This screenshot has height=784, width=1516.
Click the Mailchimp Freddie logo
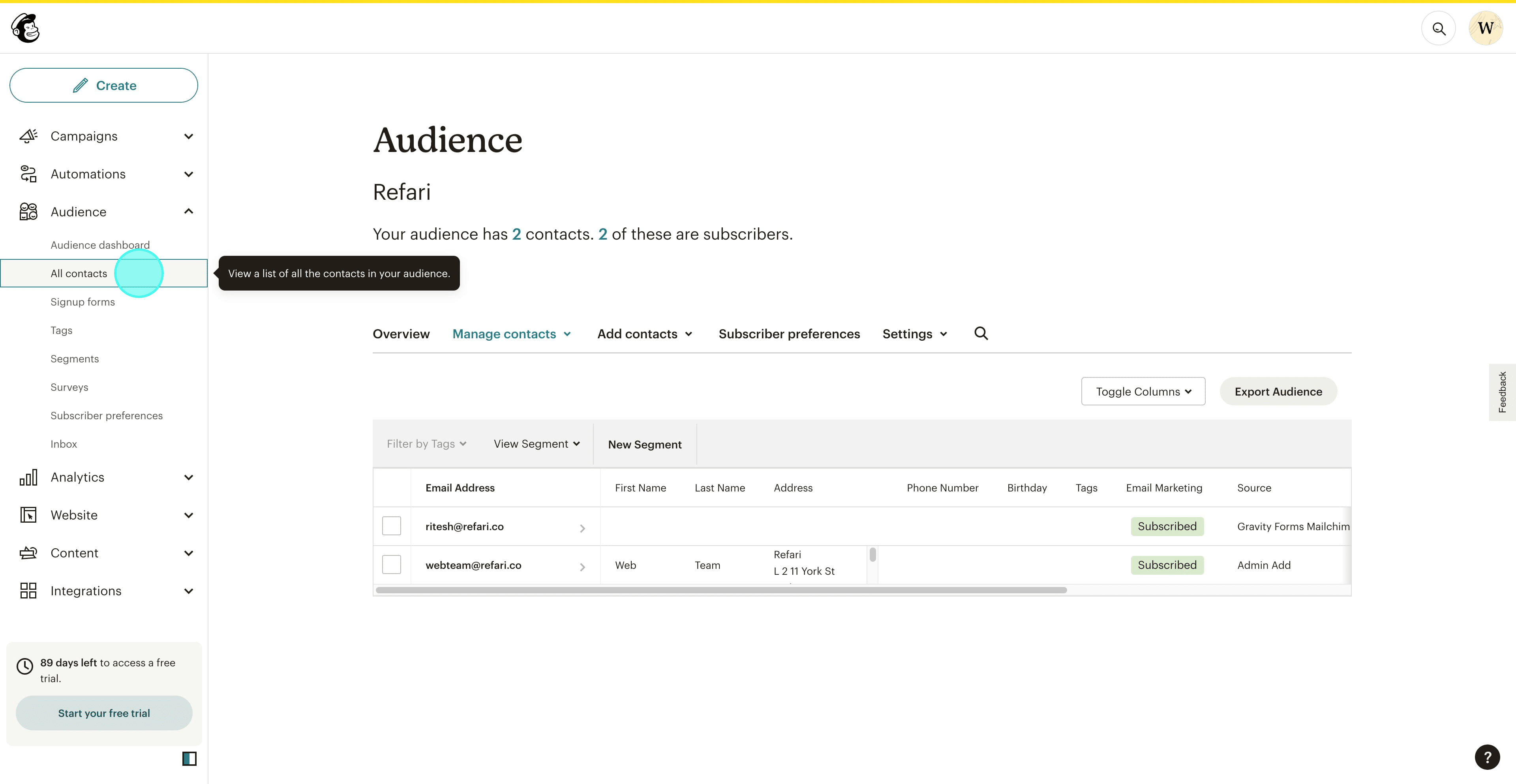click(x=25, y=28)
